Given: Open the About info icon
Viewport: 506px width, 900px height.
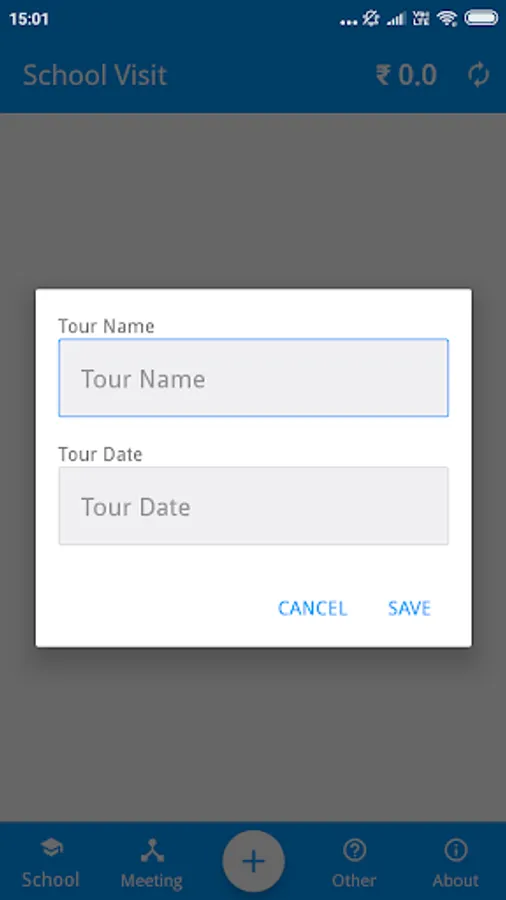Looking at the screenshot, I should coord(456,850).
